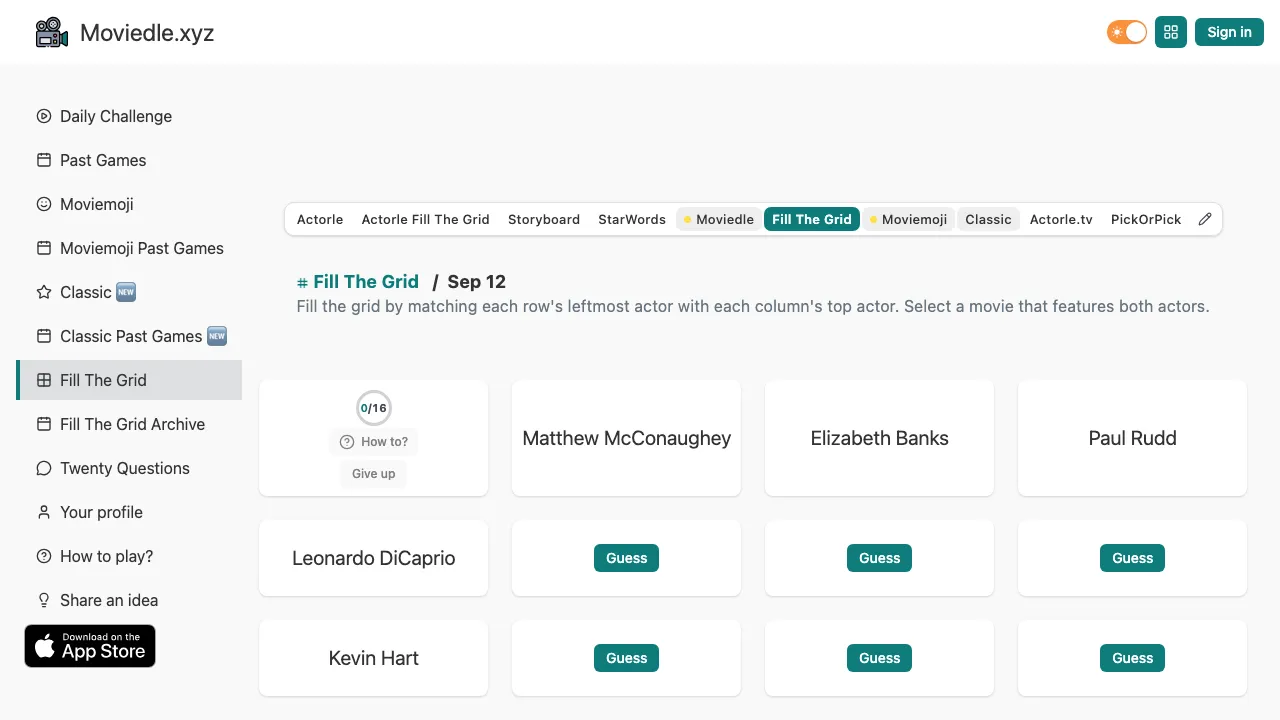Open Daily Challenge in sidebar
The image size is (1280, 720).
129,116
